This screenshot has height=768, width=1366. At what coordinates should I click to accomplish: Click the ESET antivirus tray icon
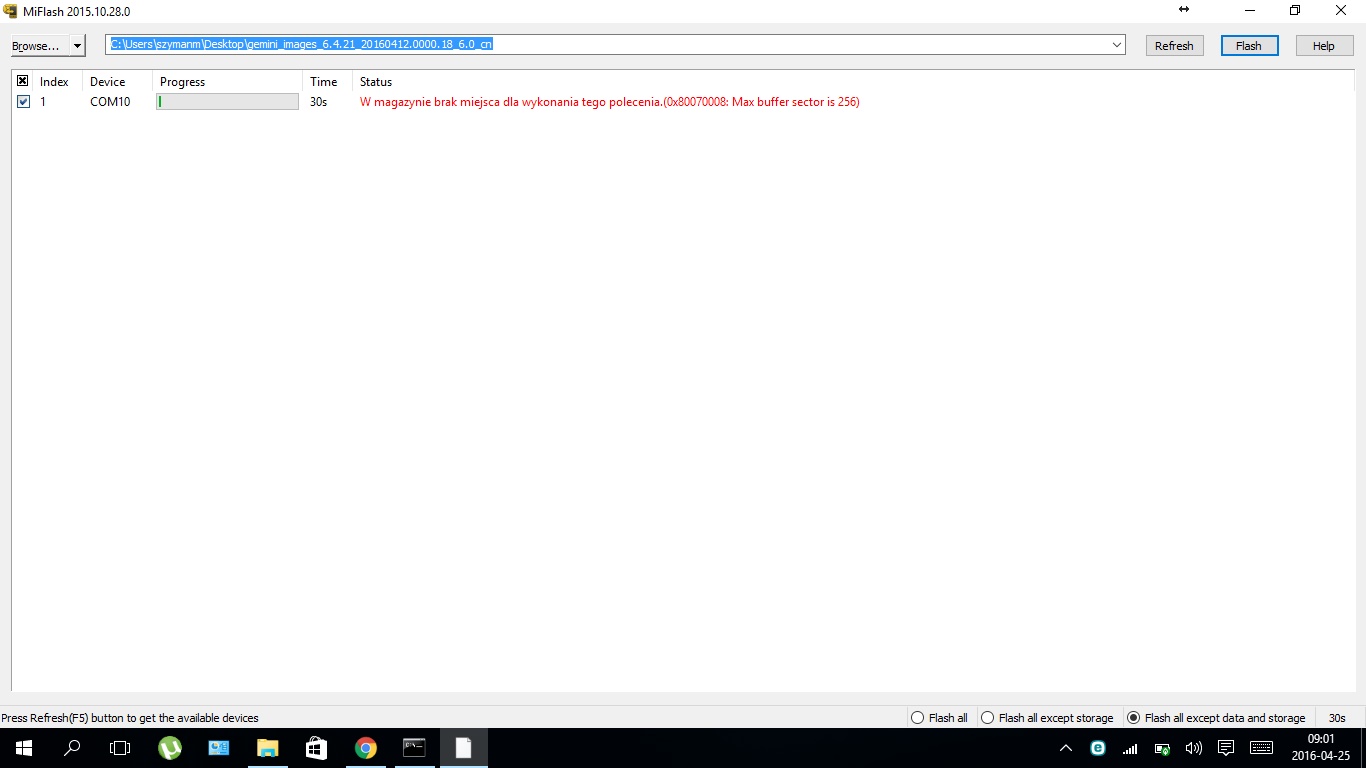point(1098,748)
